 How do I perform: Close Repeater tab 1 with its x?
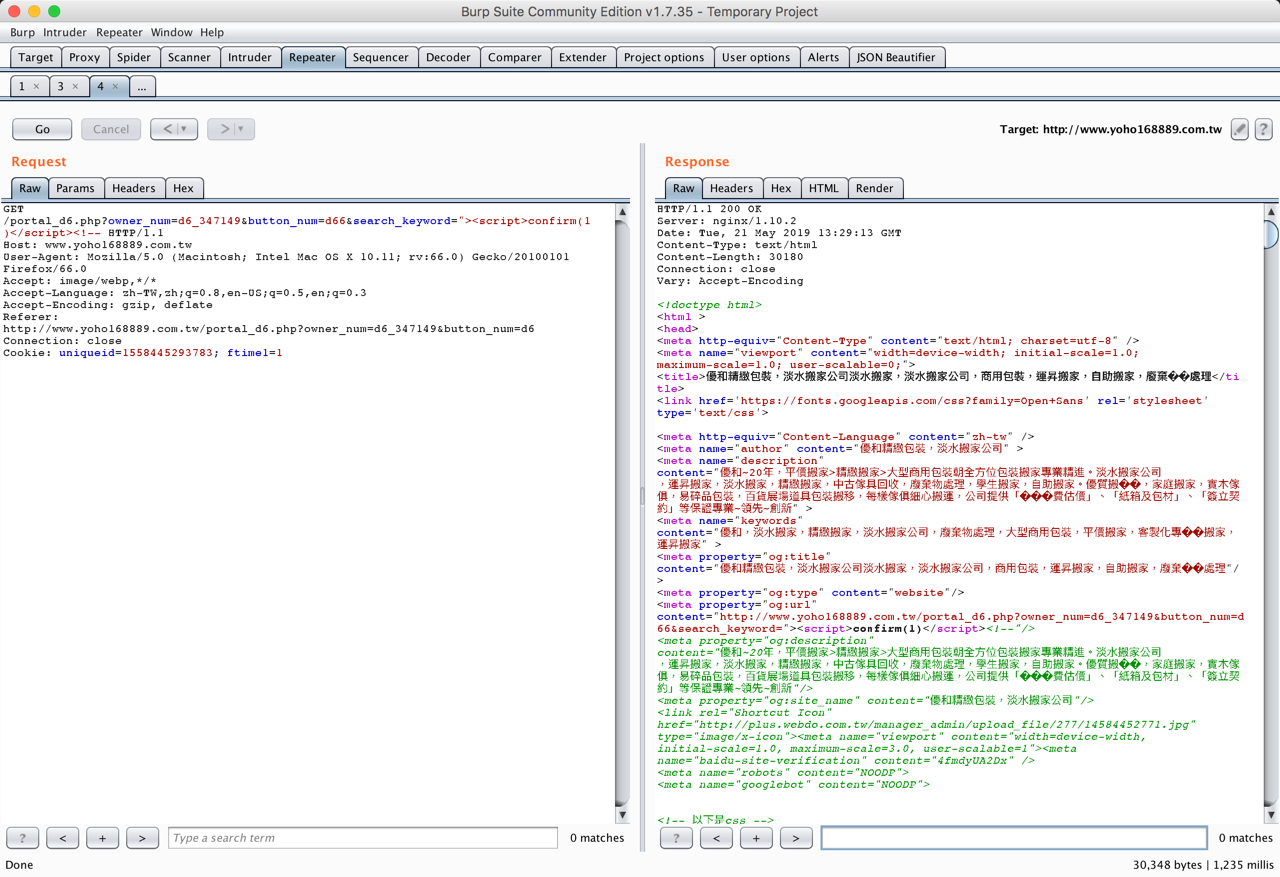(37, 87)
